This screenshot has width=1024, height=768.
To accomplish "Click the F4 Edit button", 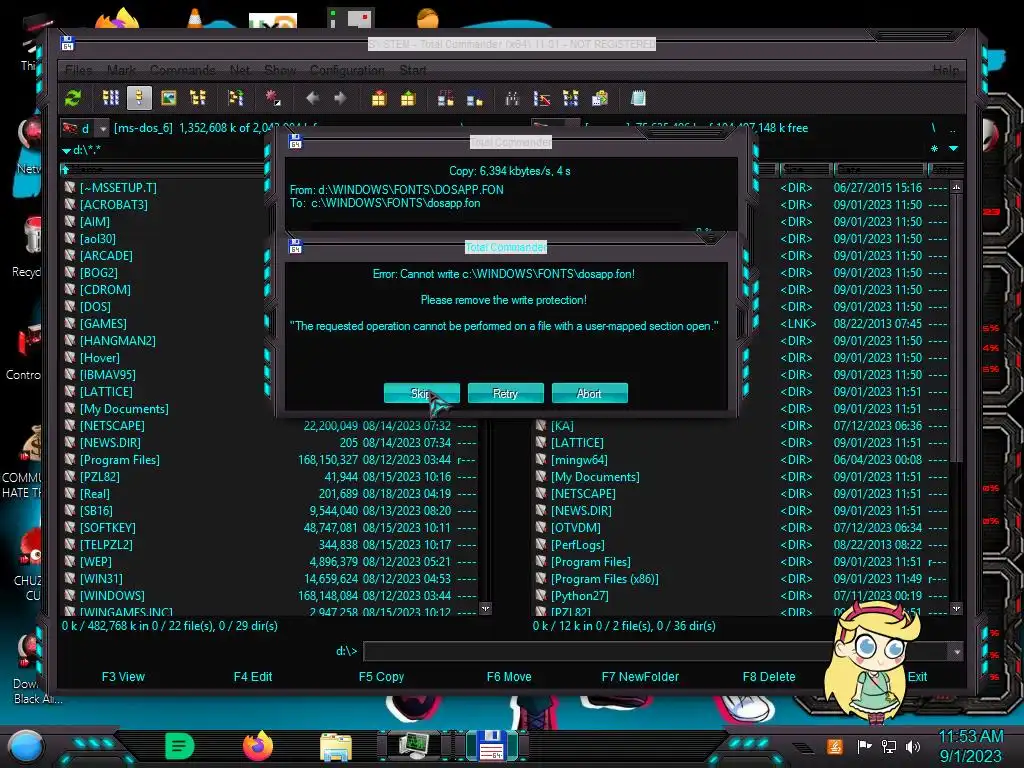I will point(253,677).
